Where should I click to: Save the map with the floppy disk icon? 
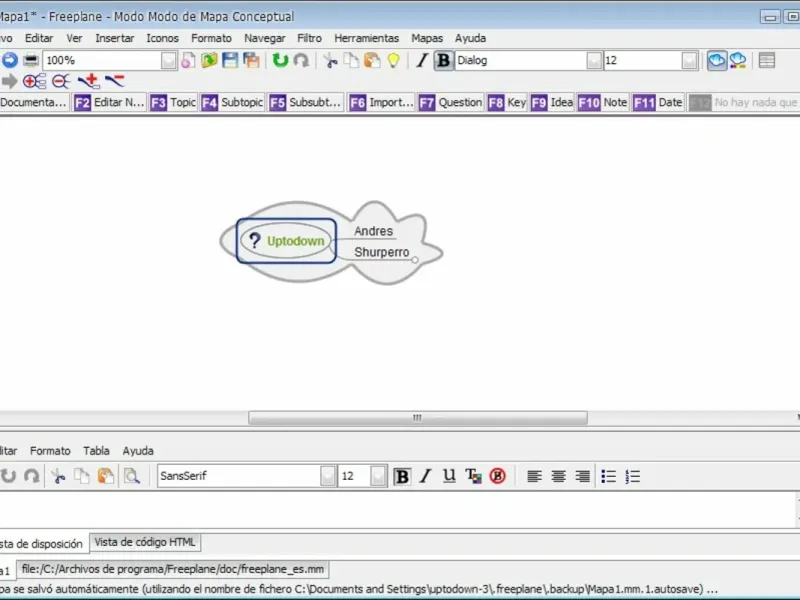[230, 60]
